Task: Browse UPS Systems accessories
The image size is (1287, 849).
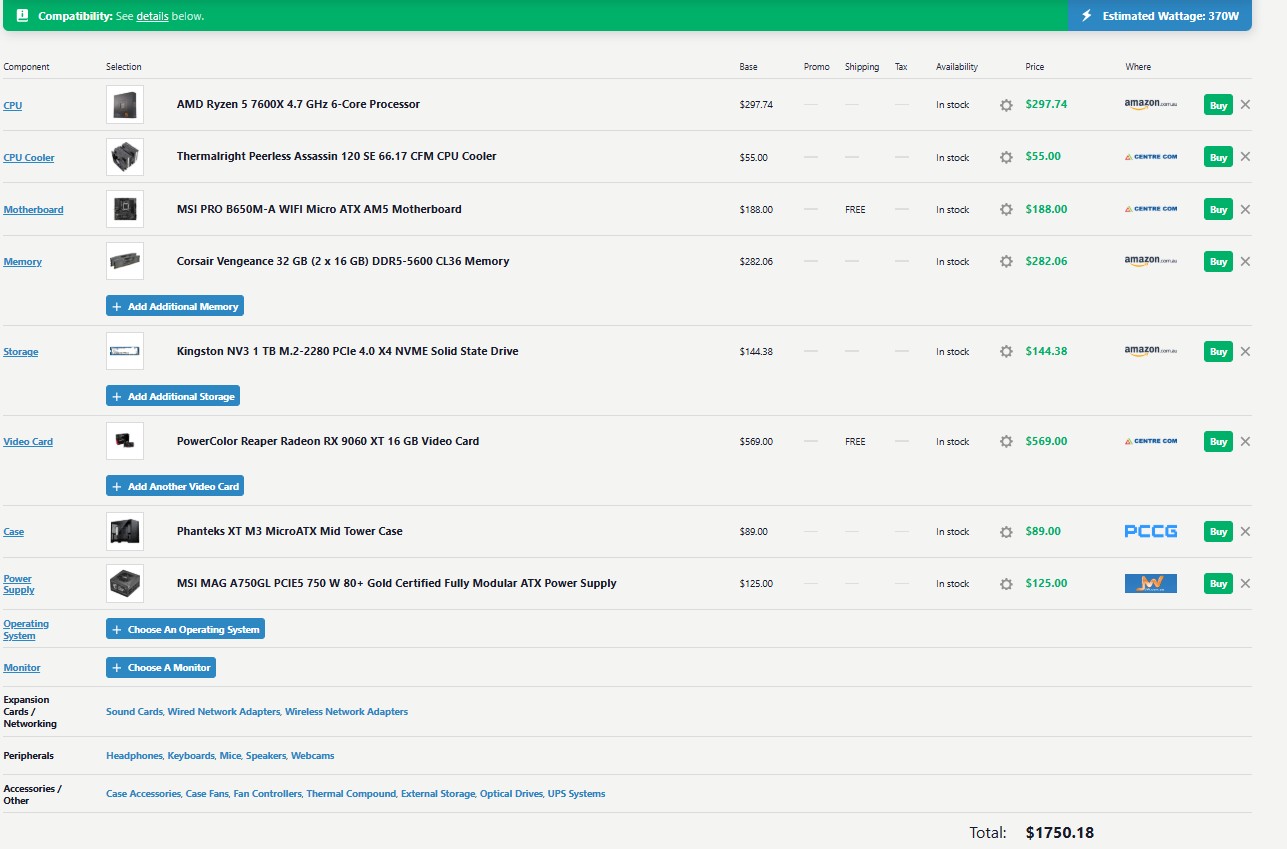Action: [577, 794]
